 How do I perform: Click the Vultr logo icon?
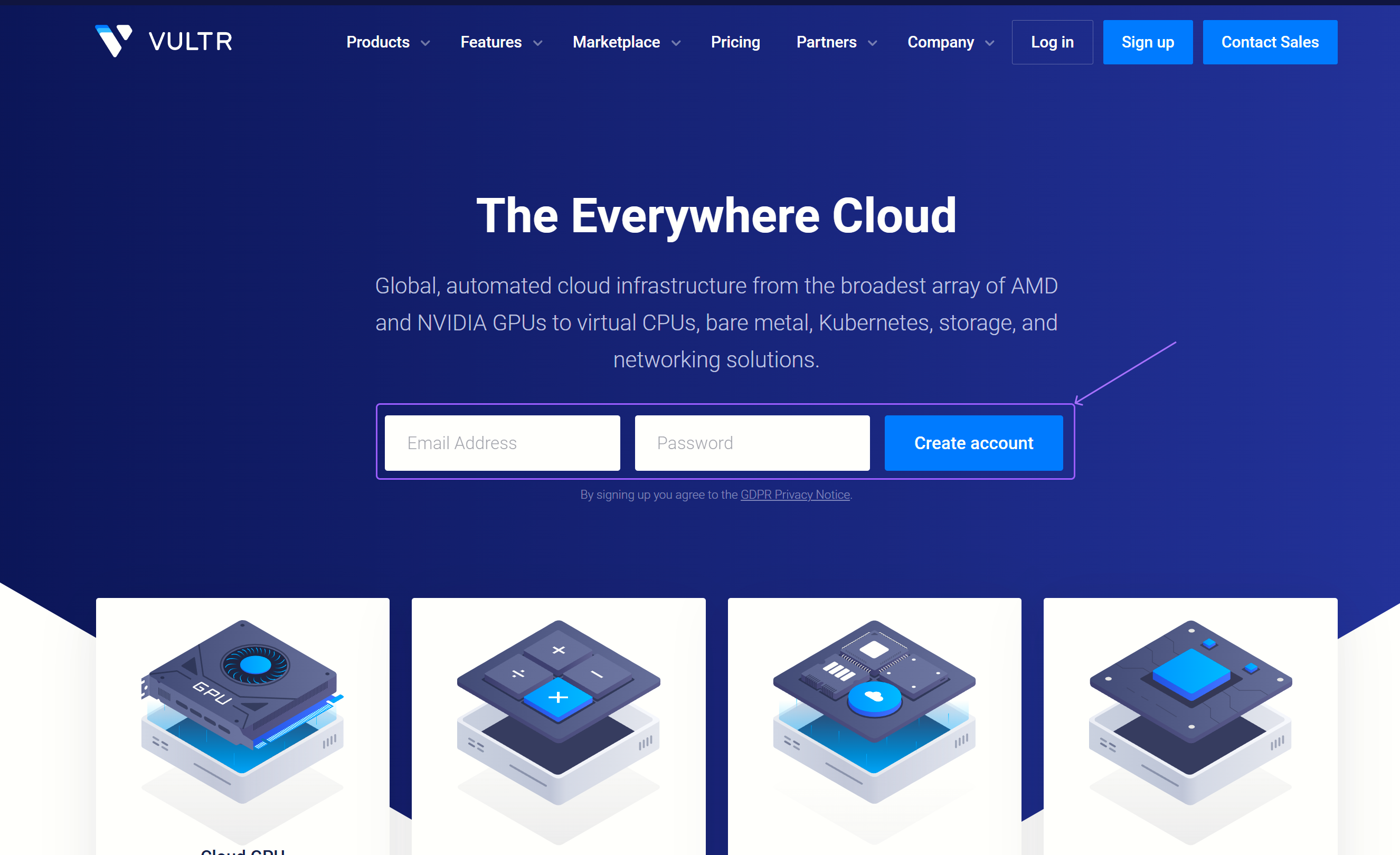(113, 41)
